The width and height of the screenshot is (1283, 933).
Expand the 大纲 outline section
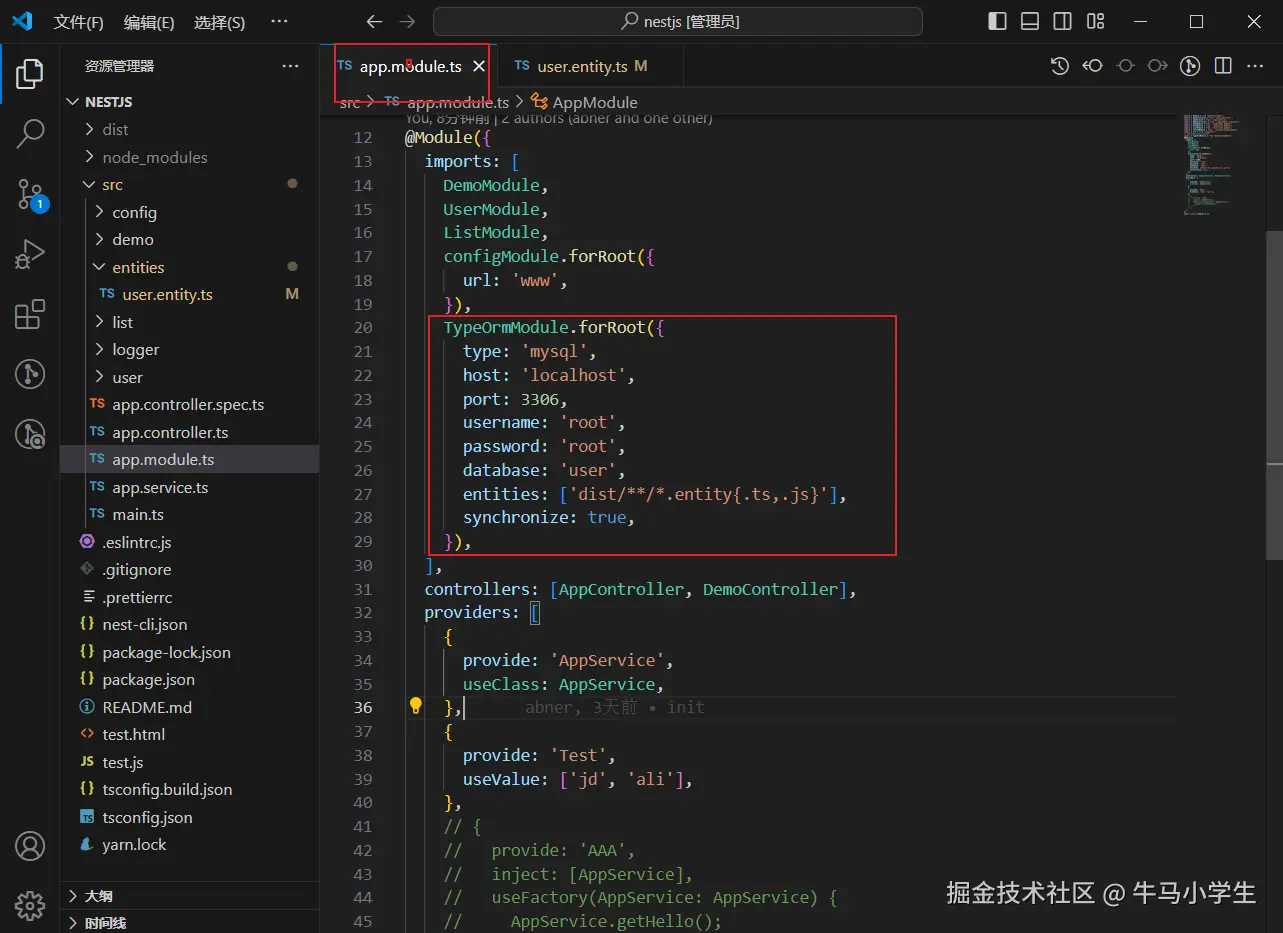pos(98,896)
